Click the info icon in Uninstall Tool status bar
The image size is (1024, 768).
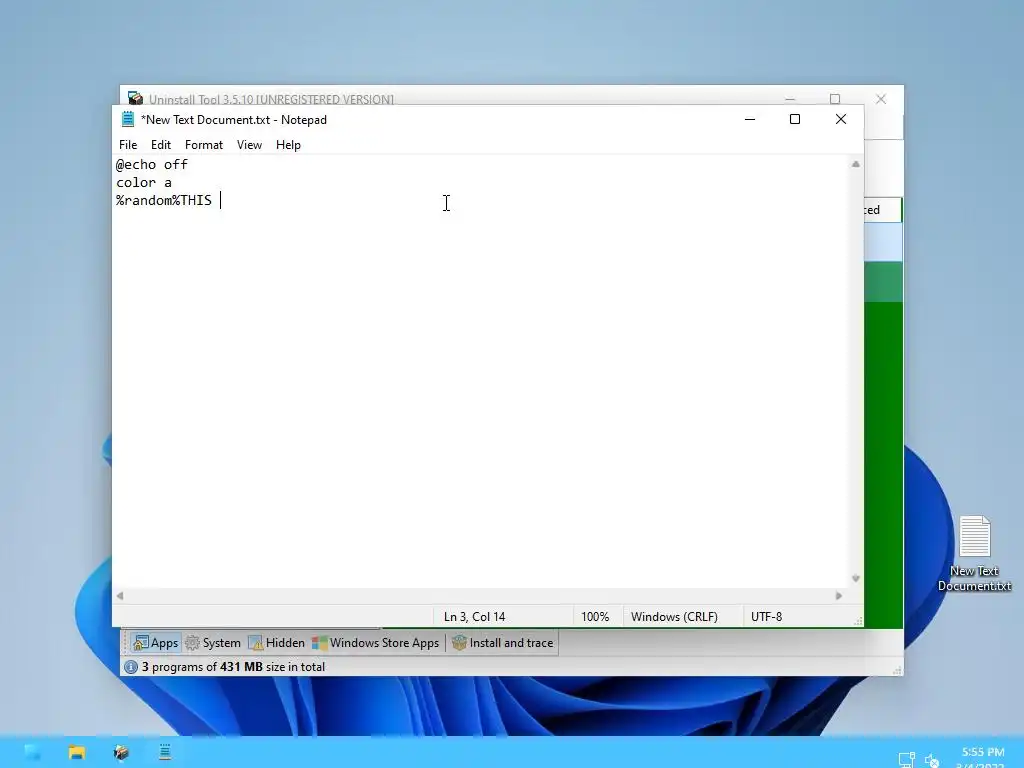click(x=131, y=667)
